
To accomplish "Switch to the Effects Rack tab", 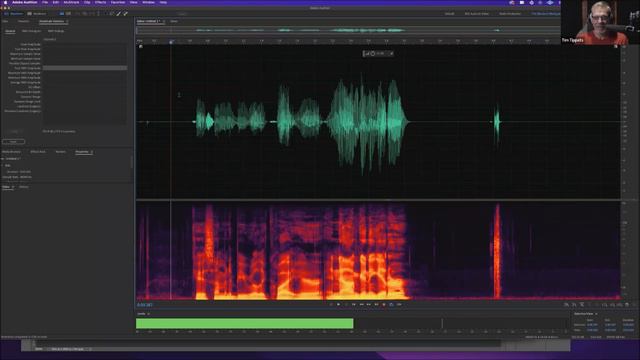I will coord(38,152).
